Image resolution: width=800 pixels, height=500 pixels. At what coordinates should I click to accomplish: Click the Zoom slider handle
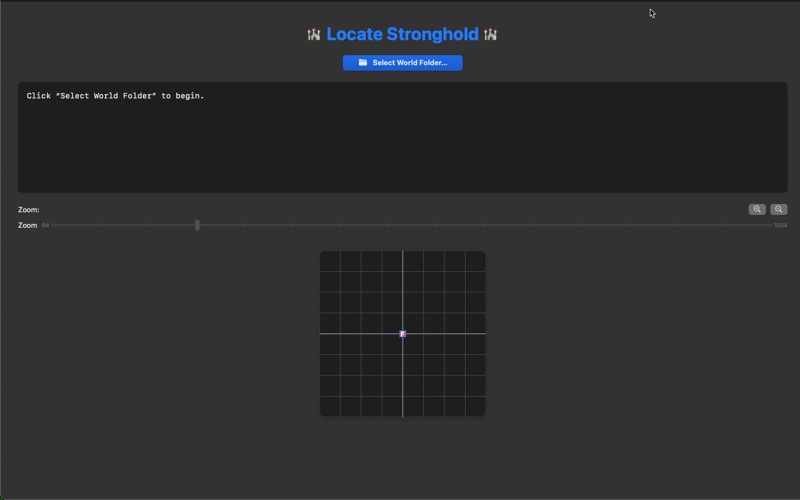197,225
